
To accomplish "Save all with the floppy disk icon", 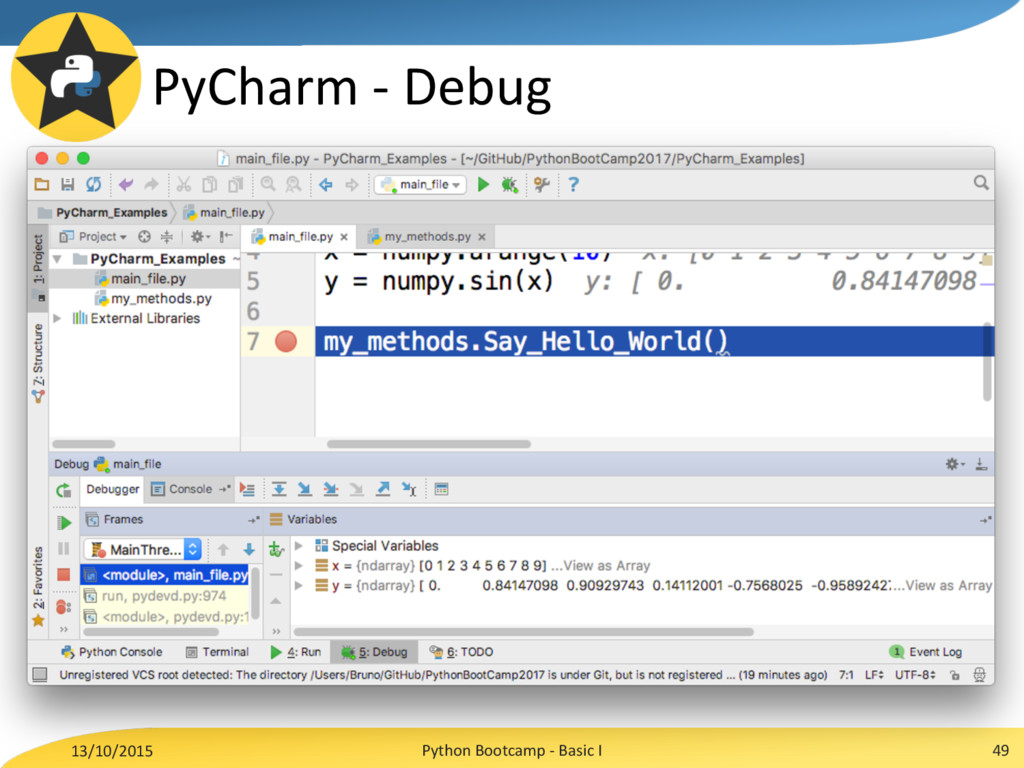I will tap(67, 185).
